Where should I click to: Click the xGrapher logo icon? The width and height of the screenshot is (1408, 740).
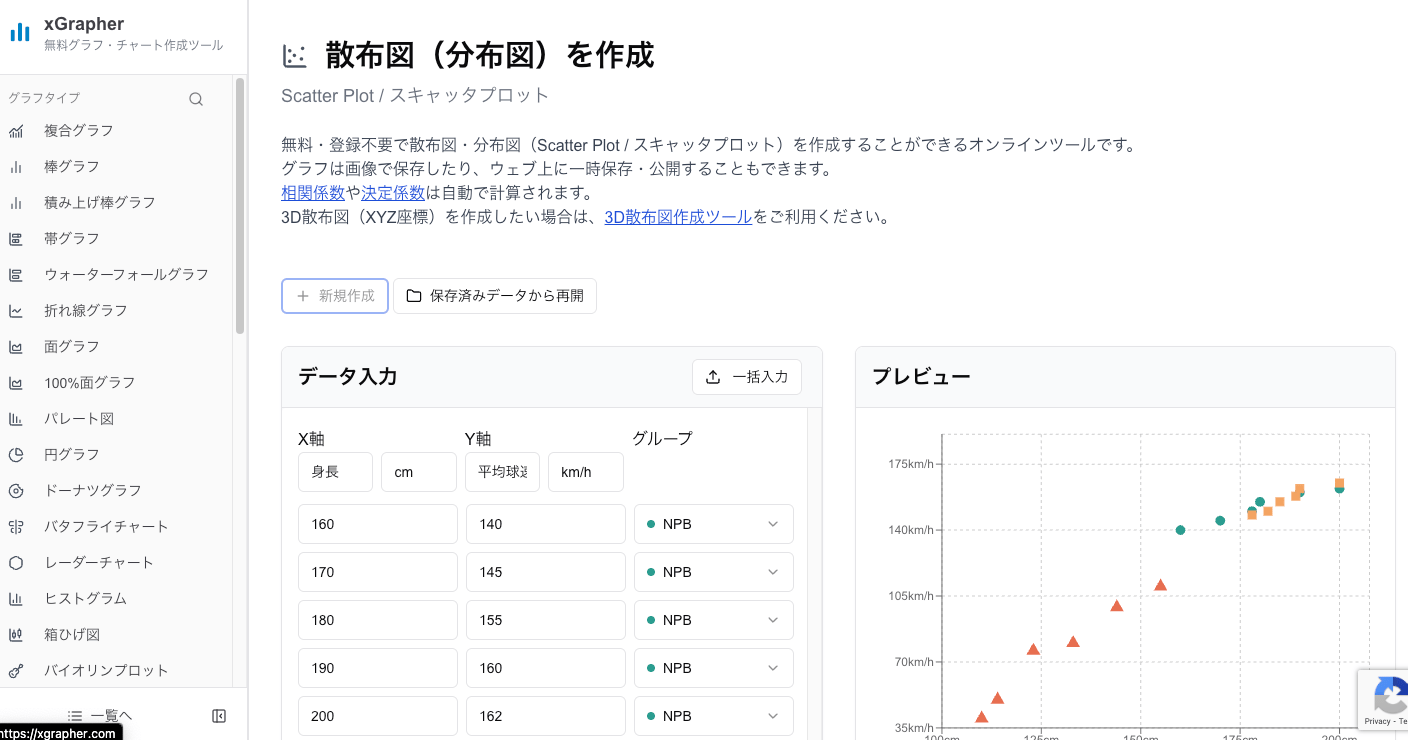pos(20,31)
